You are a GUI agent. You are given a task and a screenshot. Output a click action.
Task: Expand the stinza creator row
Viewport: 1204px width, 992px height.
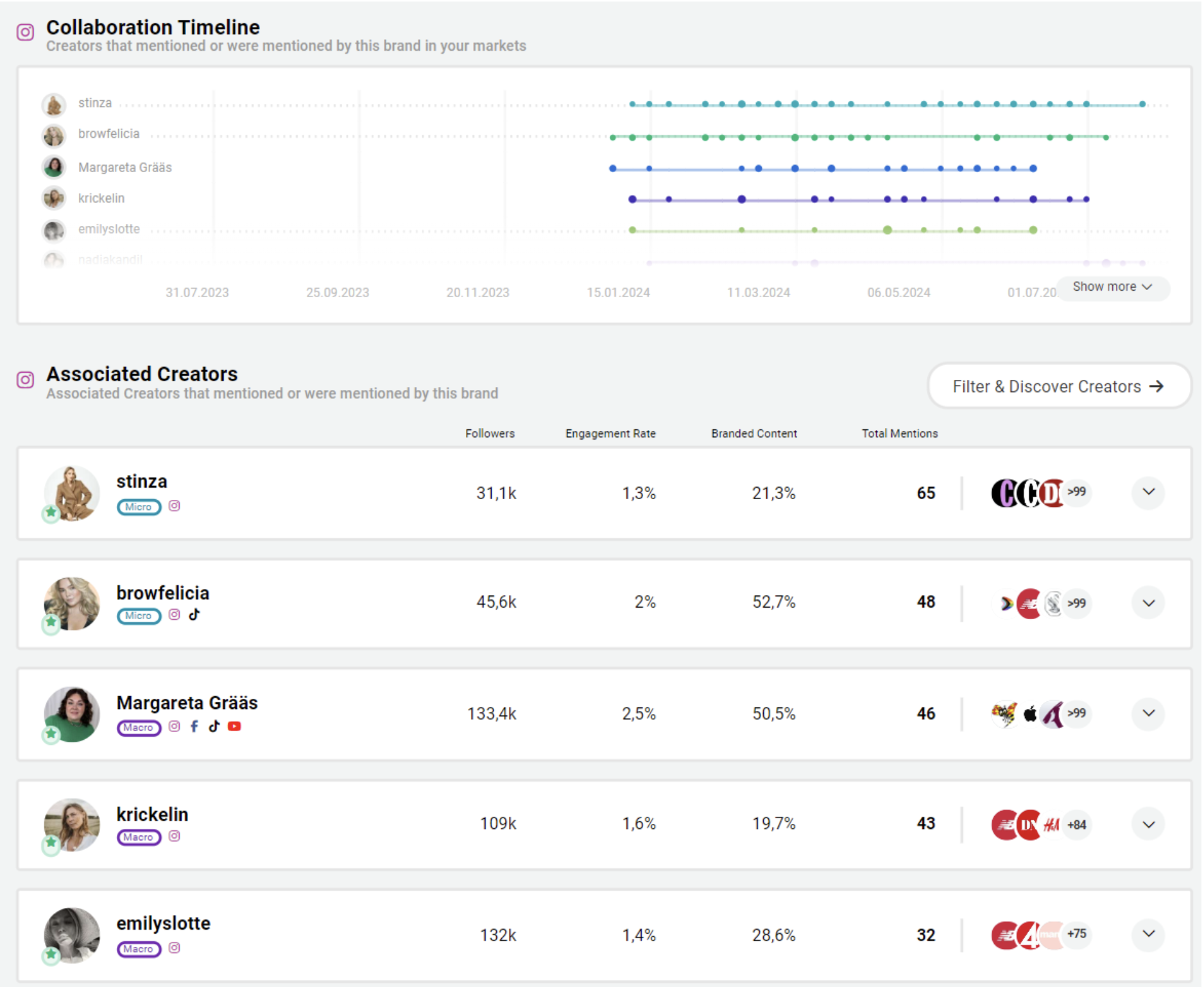(x=1148, y=492)
